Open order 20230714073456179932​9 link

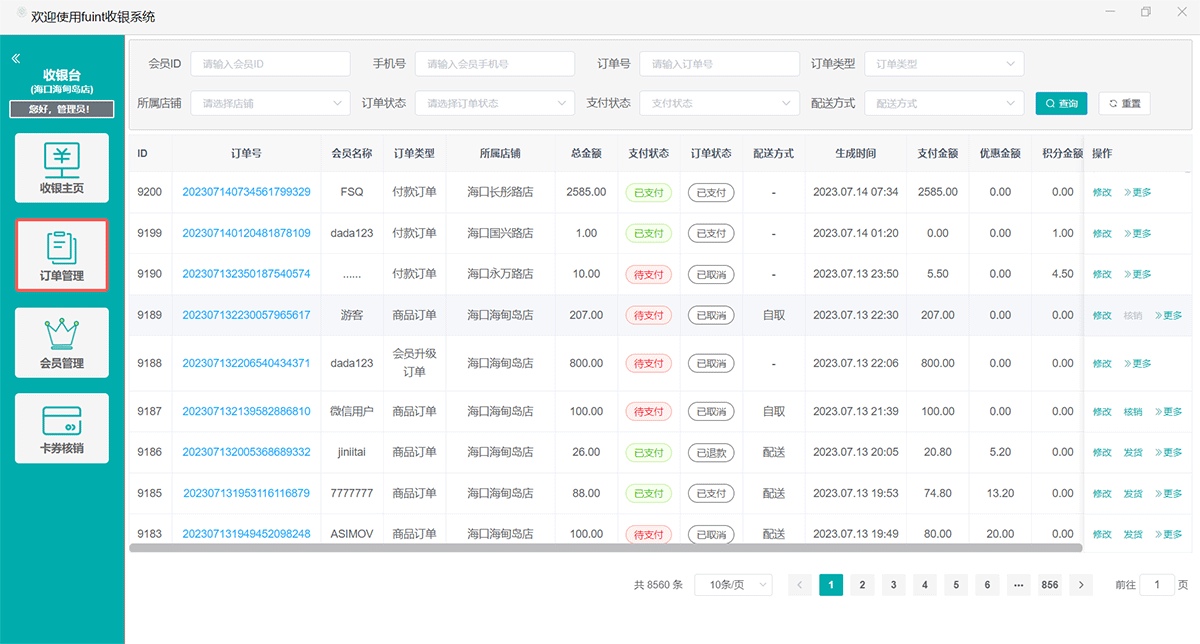point(246,192)
